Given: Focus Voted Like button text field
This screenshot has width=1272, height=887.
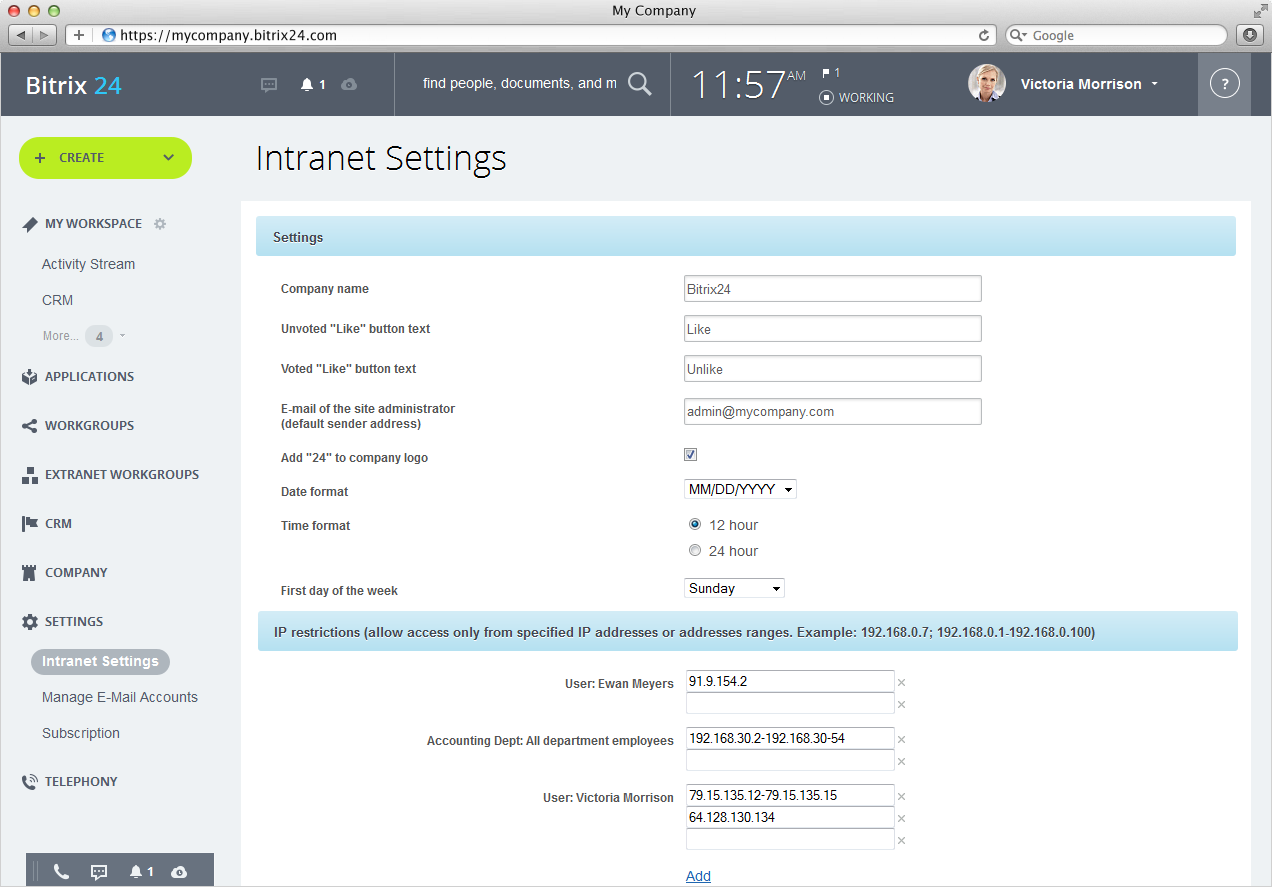Looking at the screenshot, I should 833,368.
